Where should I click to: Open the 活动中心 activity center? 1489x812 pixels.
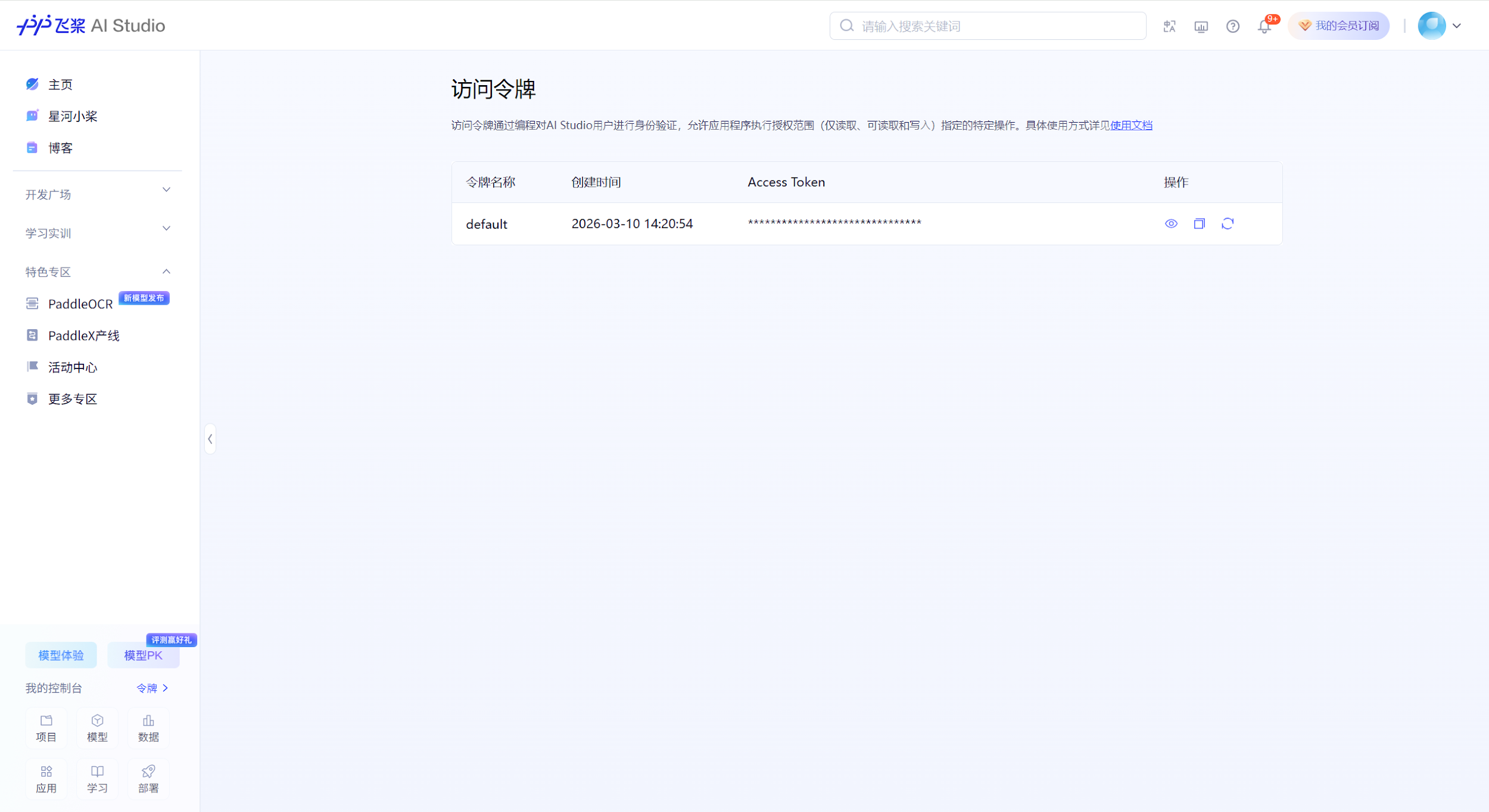[73, 367]
